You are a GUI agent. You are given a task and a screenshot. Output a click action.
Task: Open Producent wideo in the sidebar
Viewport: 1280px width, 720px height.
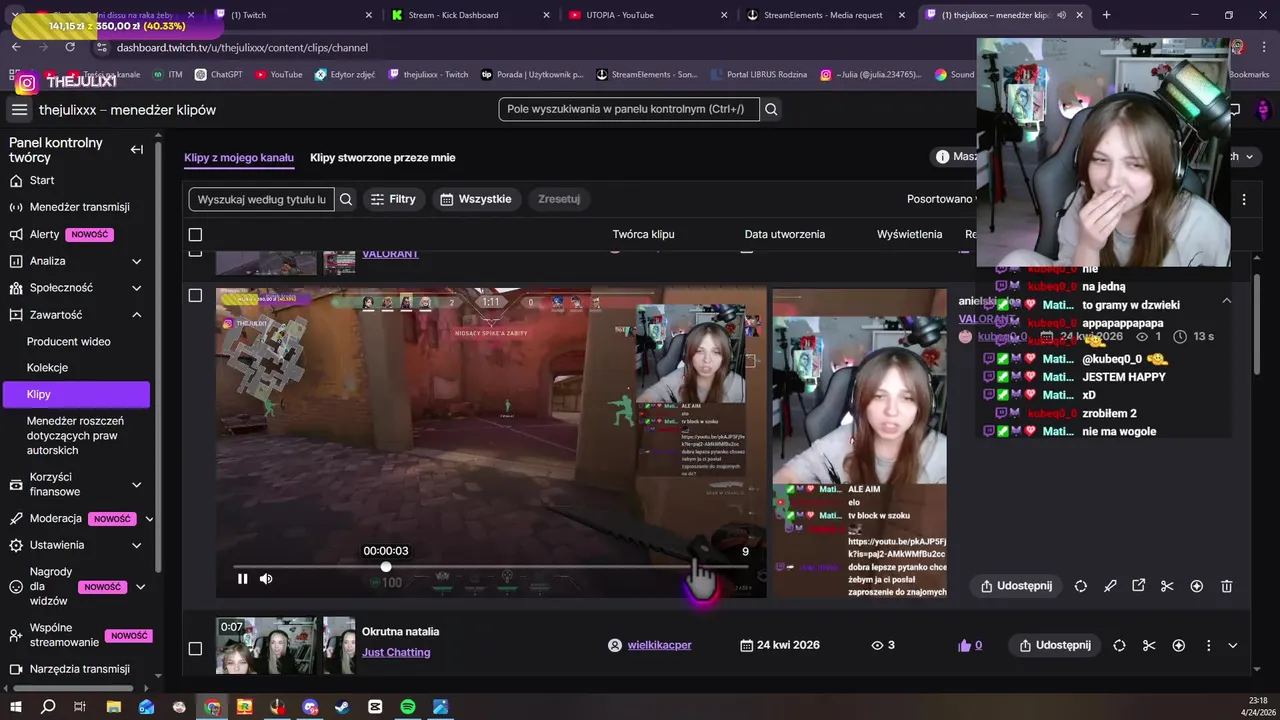69,342
